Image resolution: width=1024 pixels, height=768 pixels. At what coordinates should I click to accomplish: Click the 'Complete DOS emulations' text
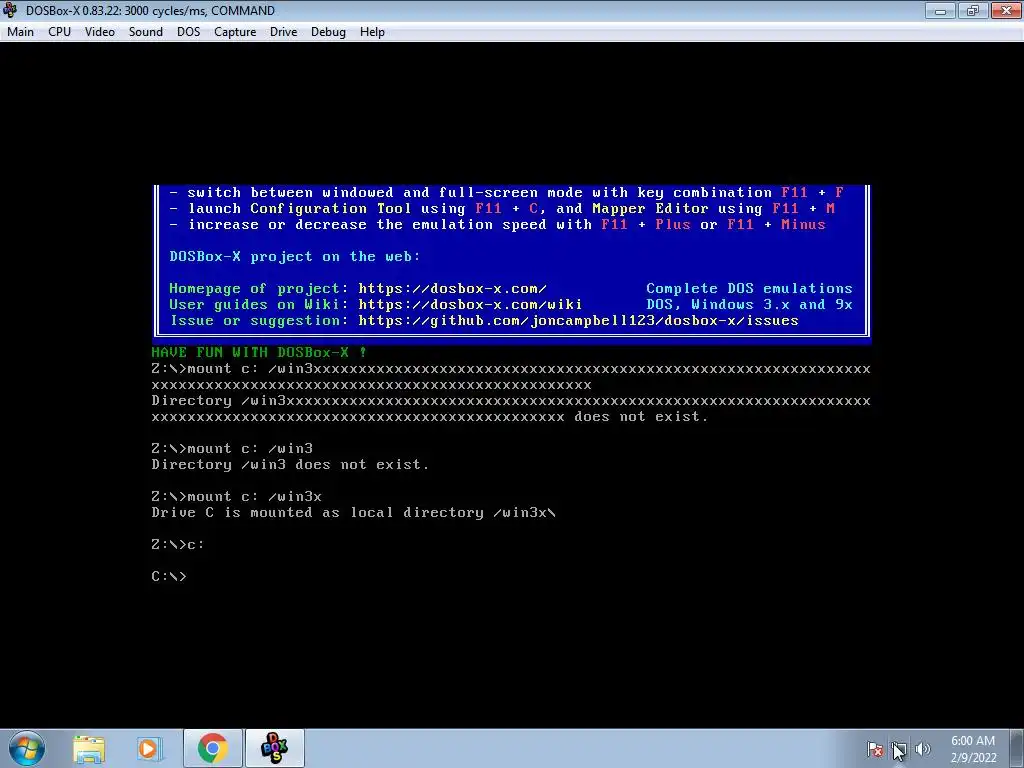point(749,289)
